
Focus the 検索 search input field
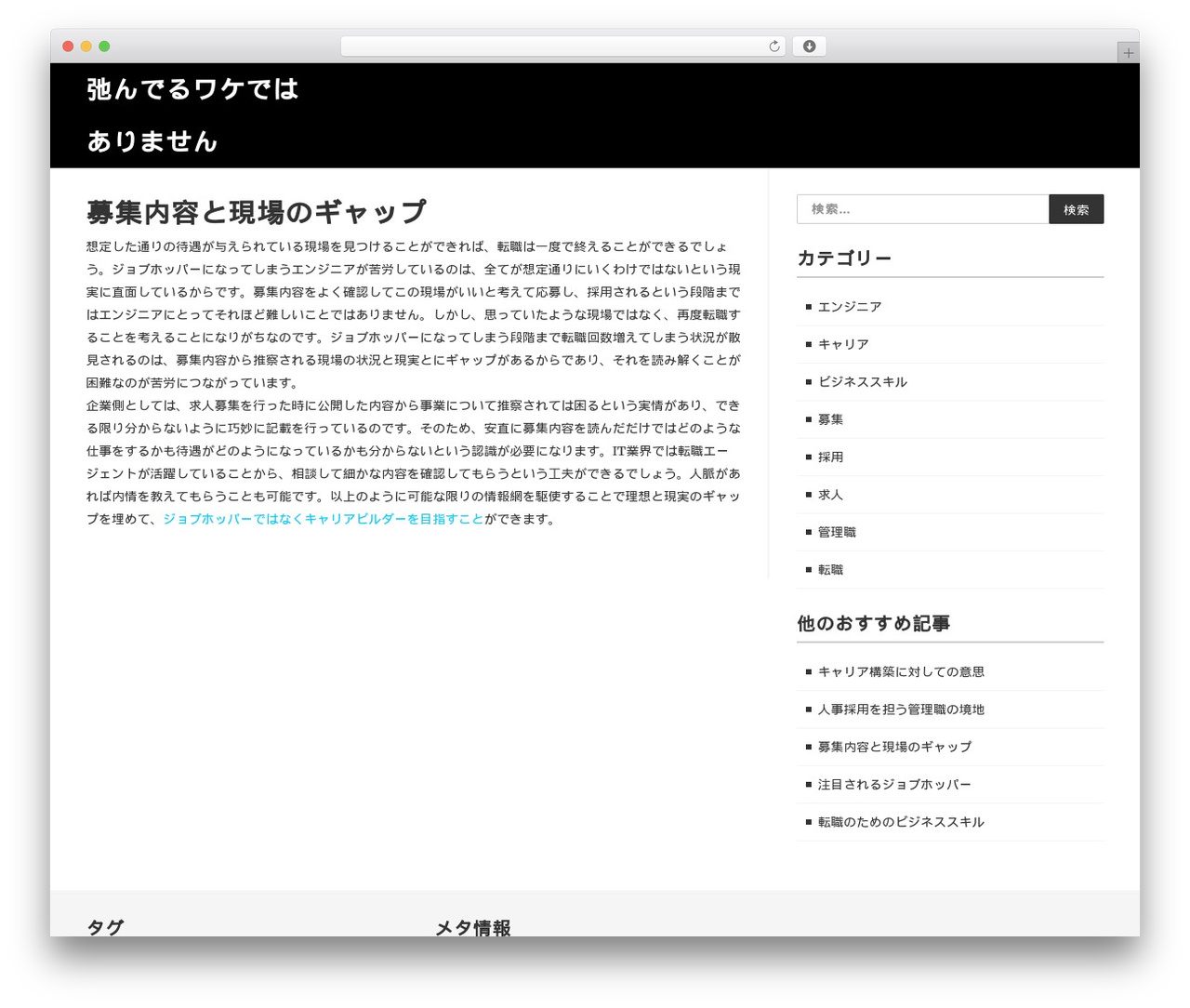coord(923,209)
